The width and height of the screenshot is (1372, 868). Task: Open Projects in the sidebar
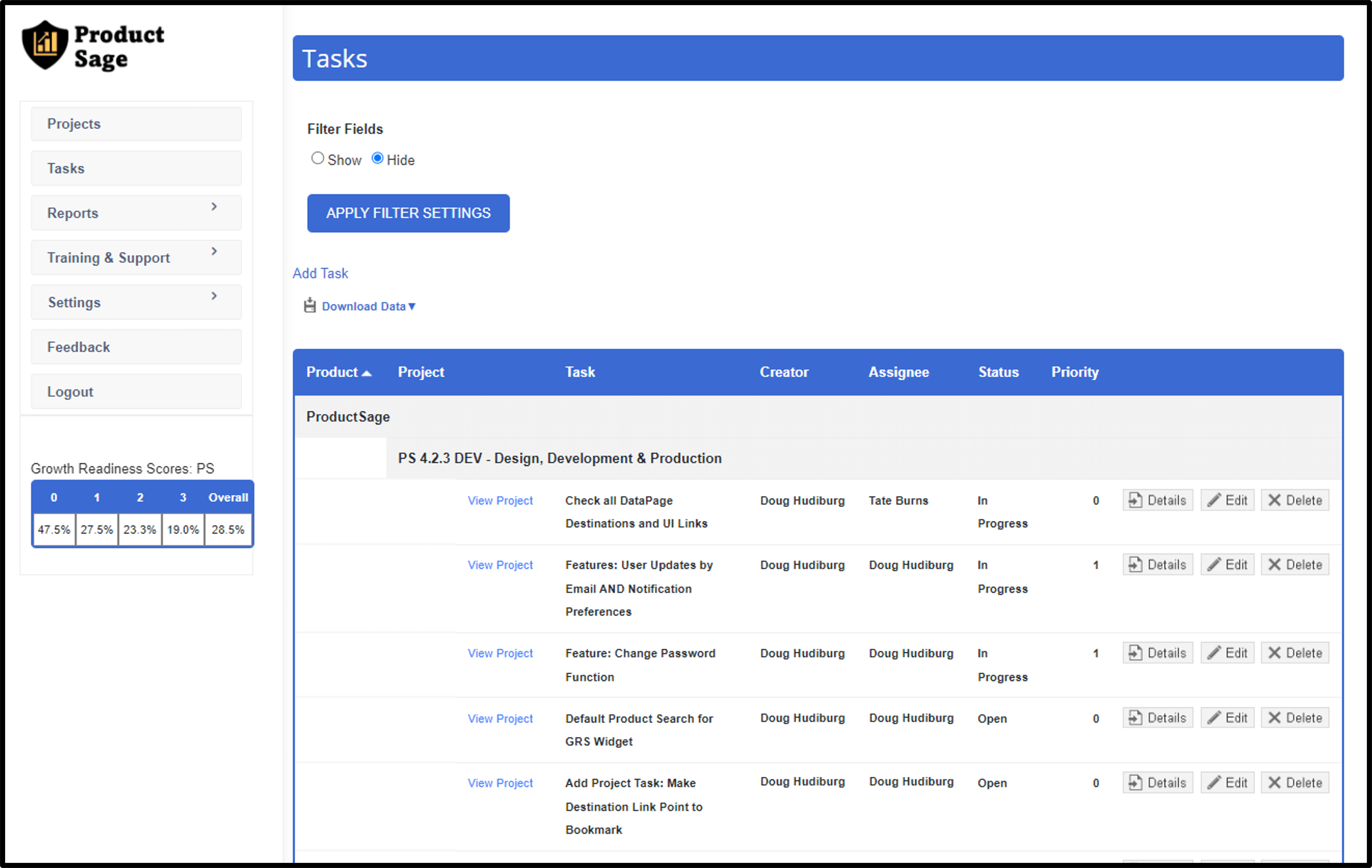point(136,123)
